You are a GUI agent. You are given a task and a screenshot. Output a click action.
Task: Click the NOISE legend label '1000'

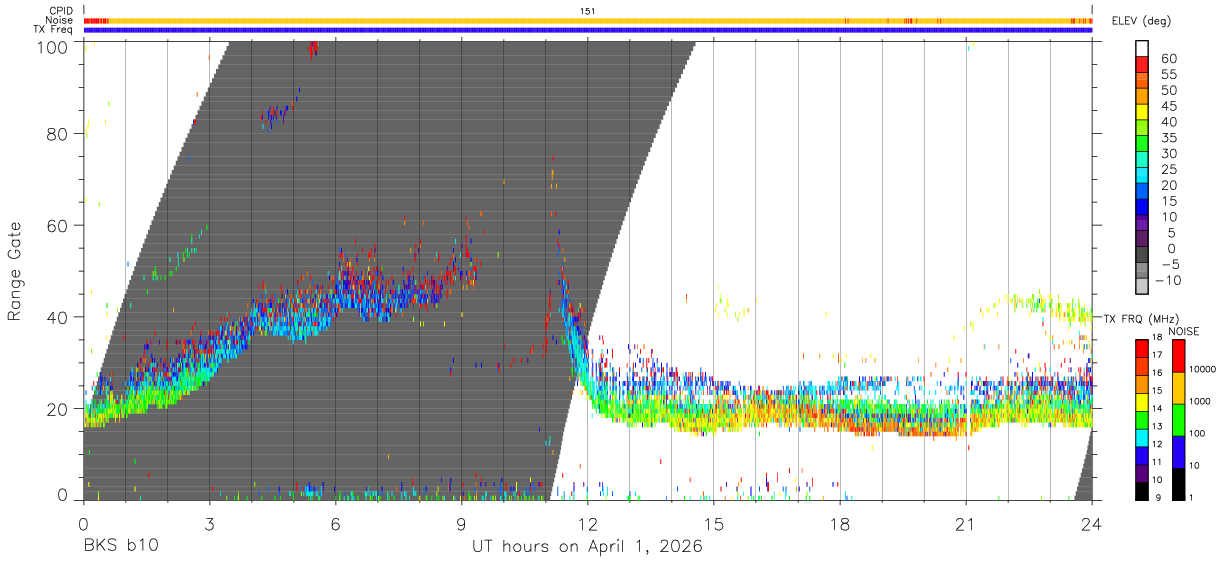(x=1200, y=402)
